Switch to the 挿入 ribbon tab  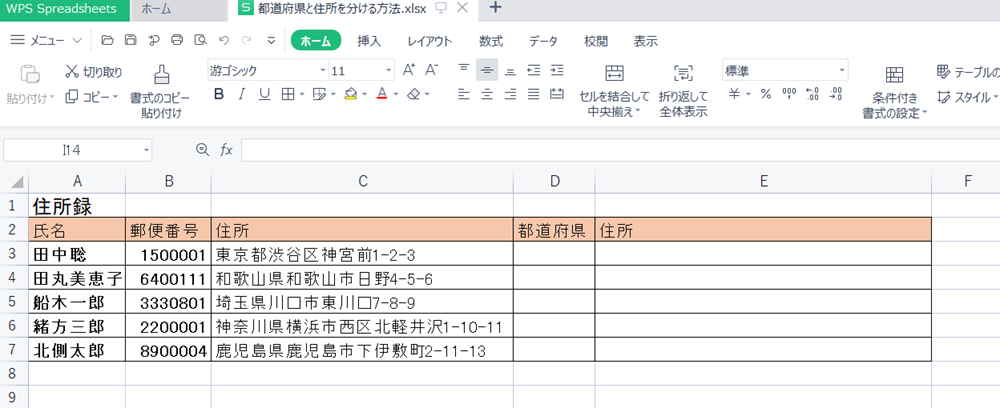tap(369, 41)
